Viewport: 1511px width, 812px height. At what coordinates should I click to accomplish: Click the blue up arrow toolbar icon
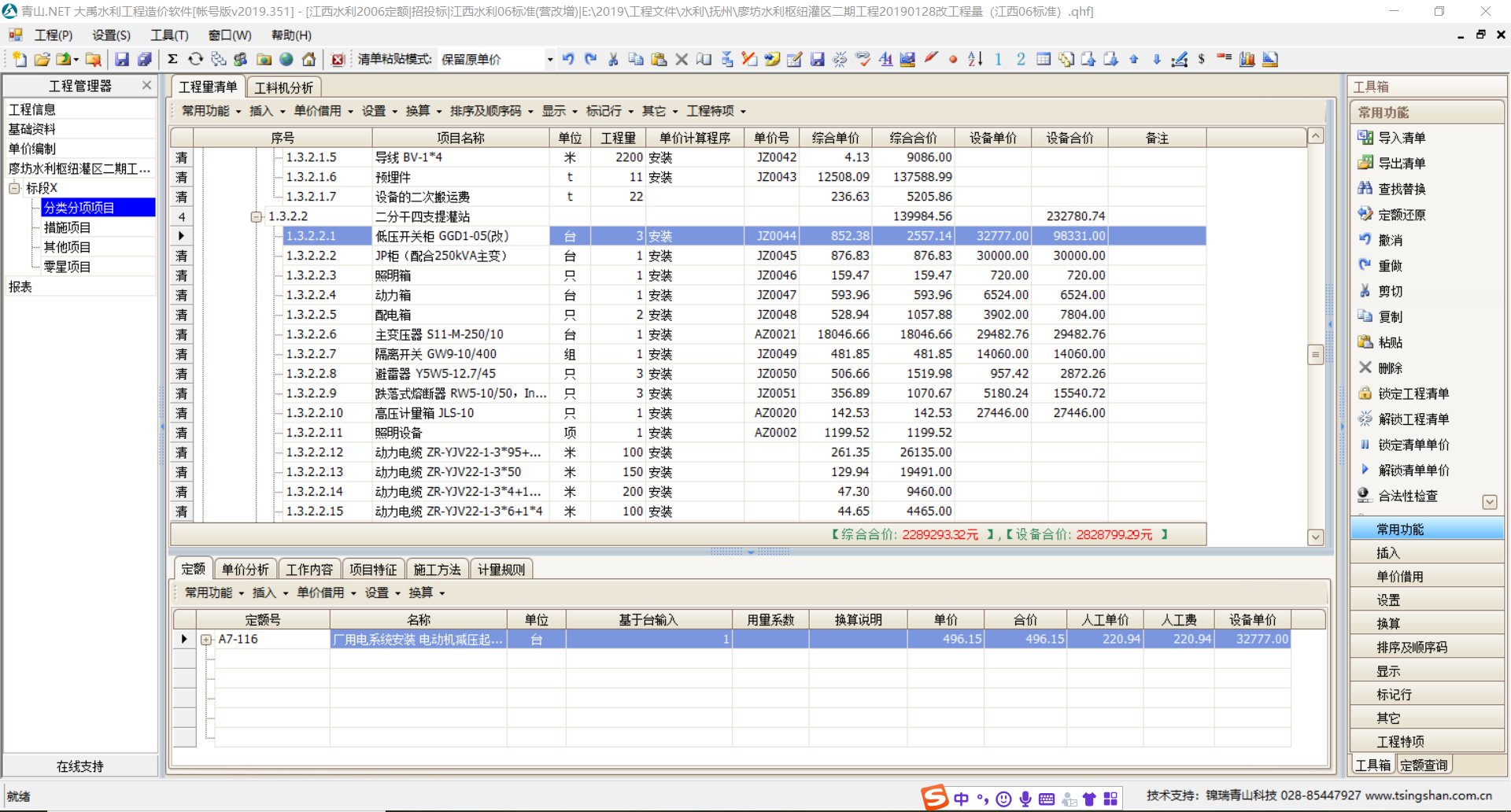pyautogui.click(x=1134, y=59)
